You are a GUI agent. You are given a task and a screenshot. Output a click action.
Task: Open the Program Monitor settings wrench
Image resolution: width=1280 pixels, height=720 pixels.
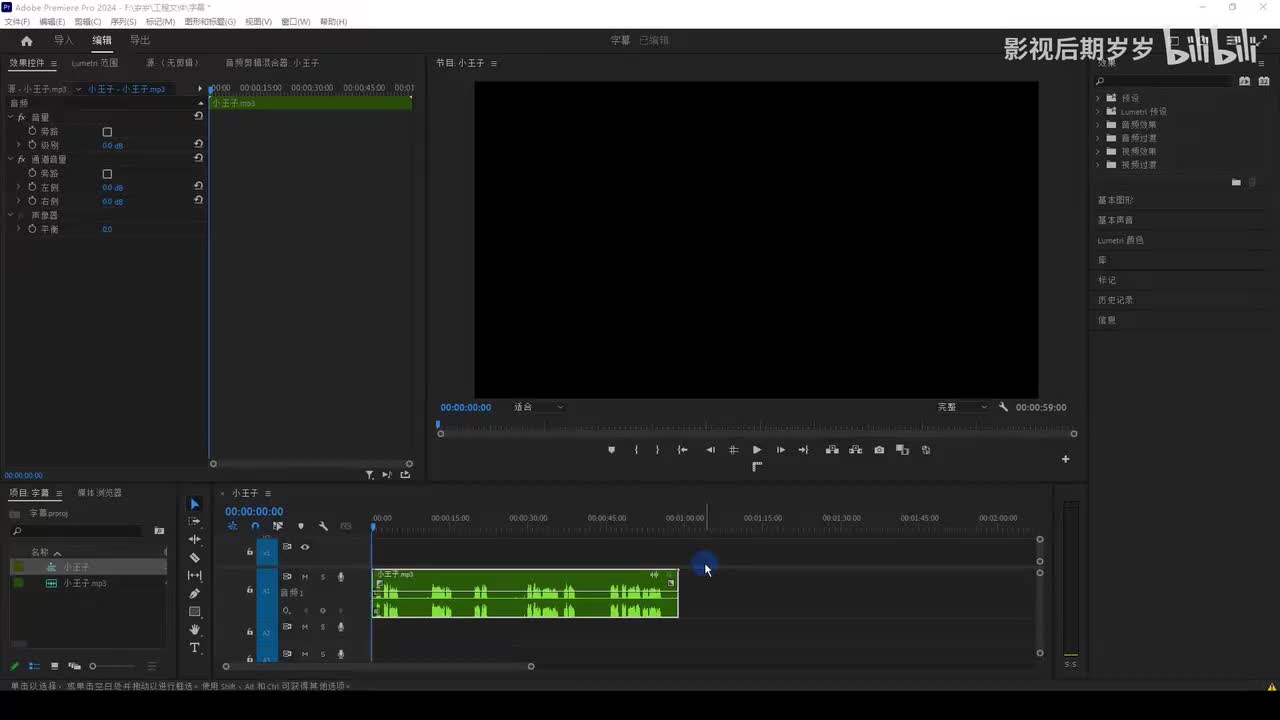coord(1003,407)
